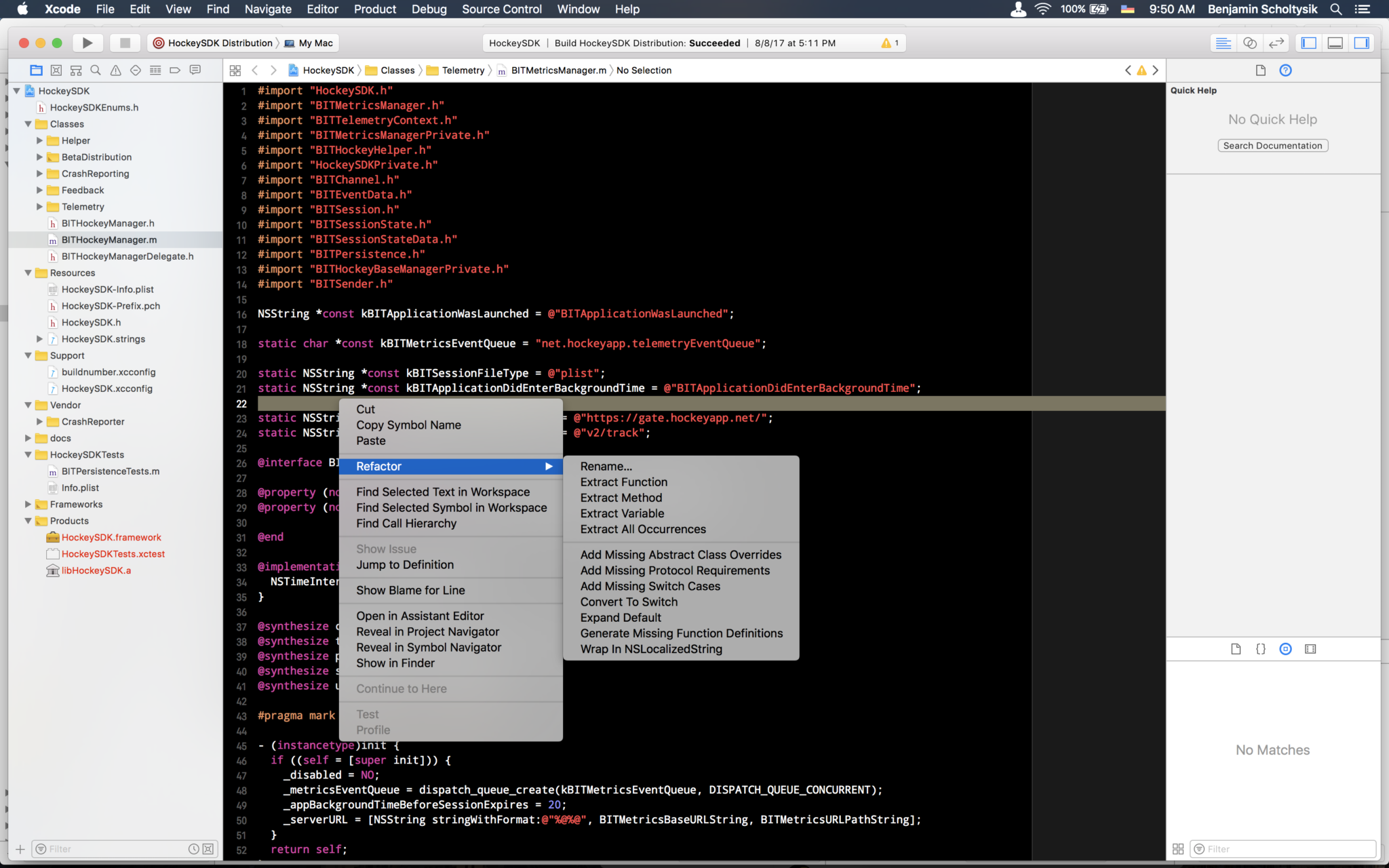Open related items grid menu
This screenshot has width=1389, height=868.
point(235,70)
